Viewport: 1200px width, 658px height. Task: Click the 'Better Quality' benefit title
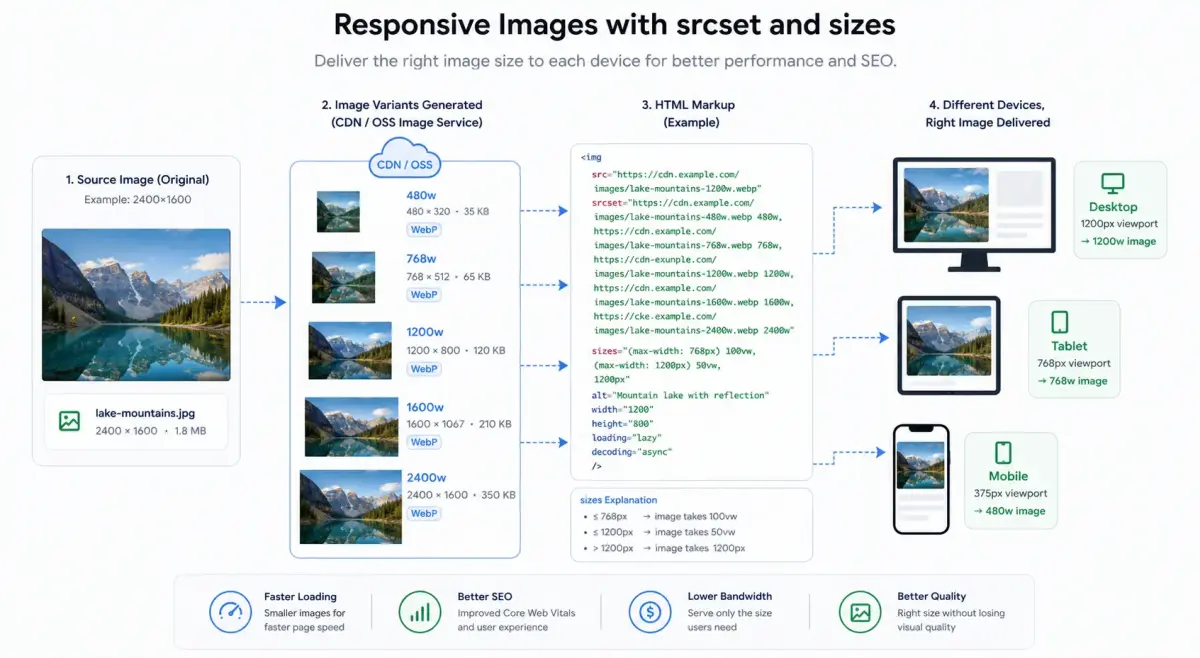(x=932, y=597)
